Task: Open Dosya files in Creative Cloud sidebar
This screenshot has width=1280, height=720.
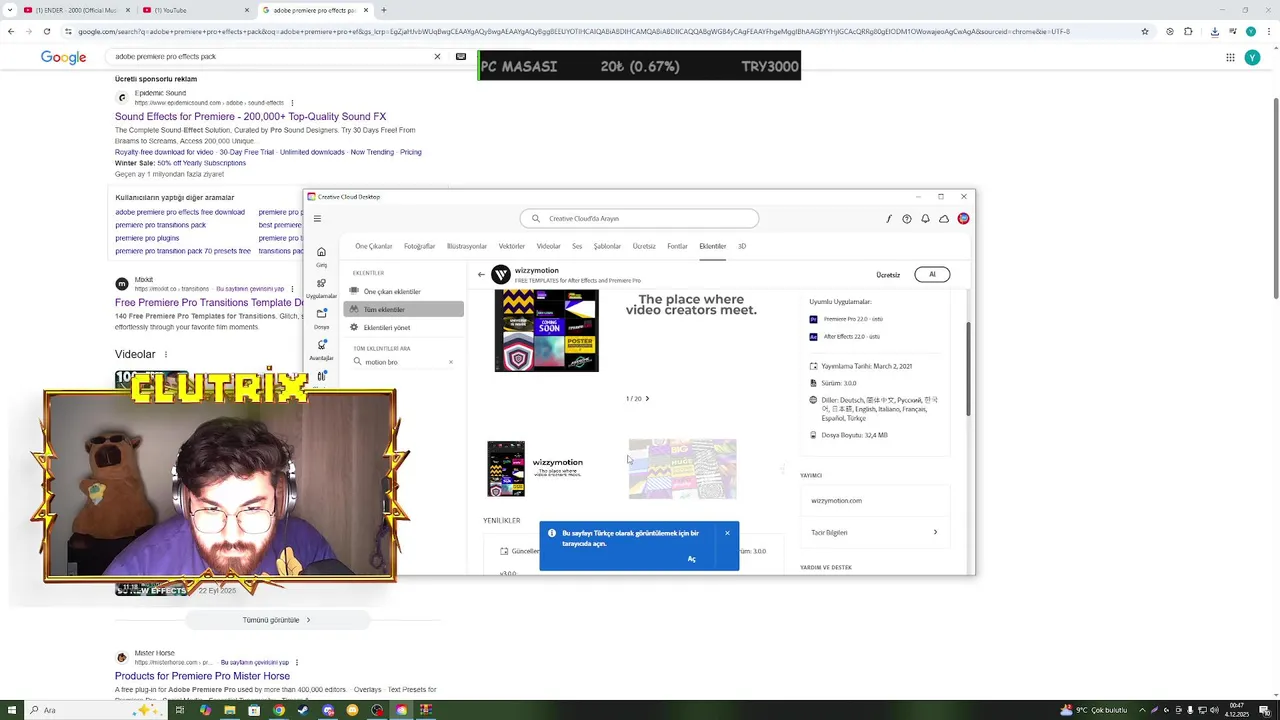Action: pyautogui.click(x=321, y=319)
